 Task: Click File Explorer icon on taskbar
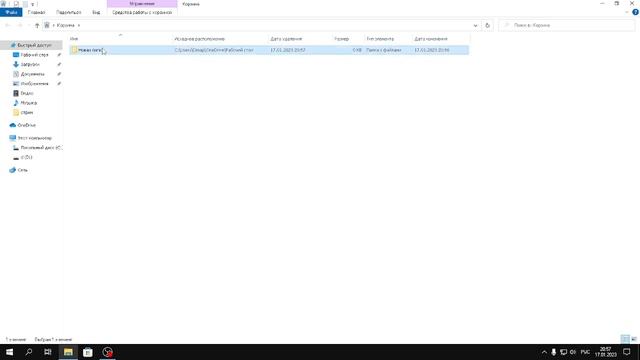click(68, 352)
